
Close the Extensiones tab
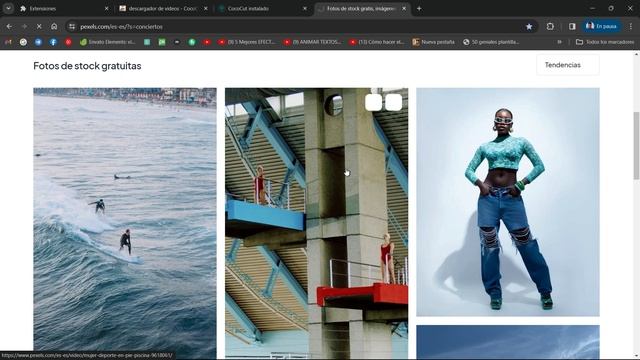(x=107, y=9)
